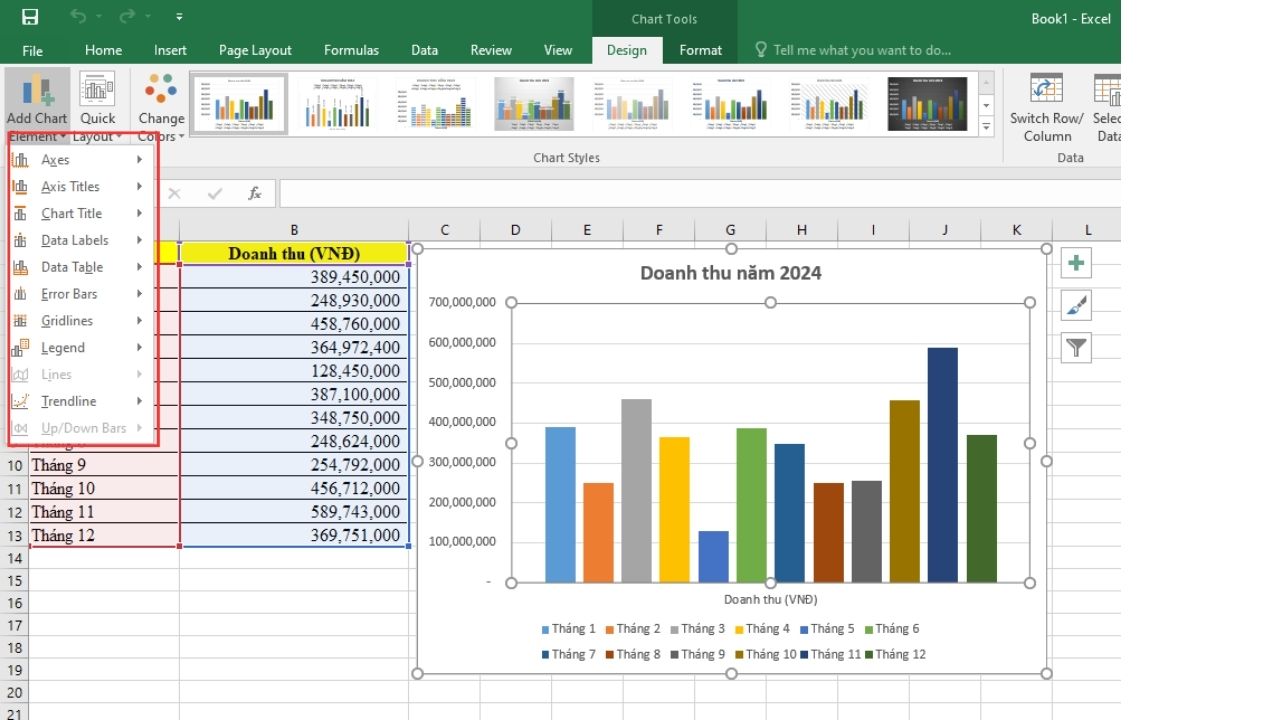Open the Chart Filters funnel button
1280x720 pixels.
1076,348
